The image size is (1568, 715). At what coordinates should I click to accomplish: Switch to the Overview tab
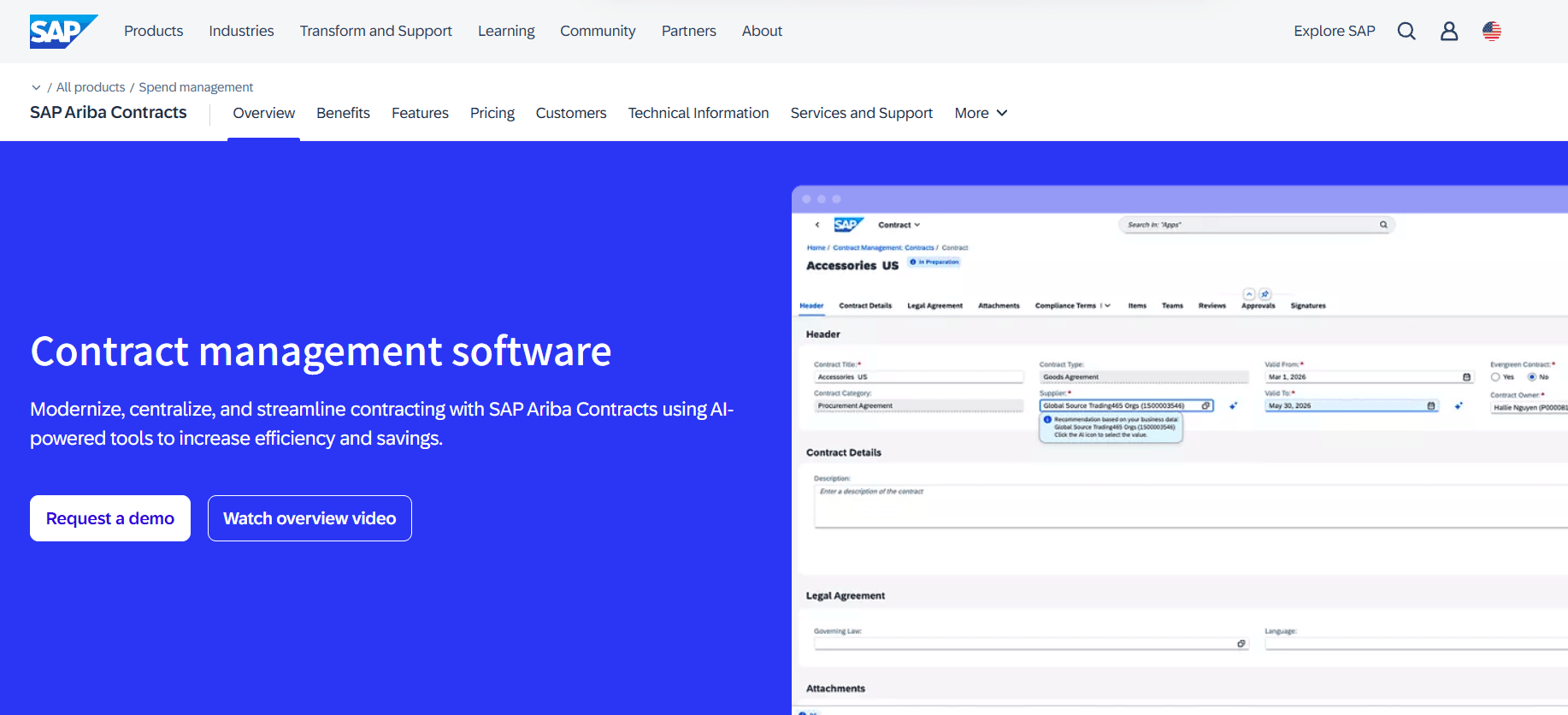click(x=264, y=113)
